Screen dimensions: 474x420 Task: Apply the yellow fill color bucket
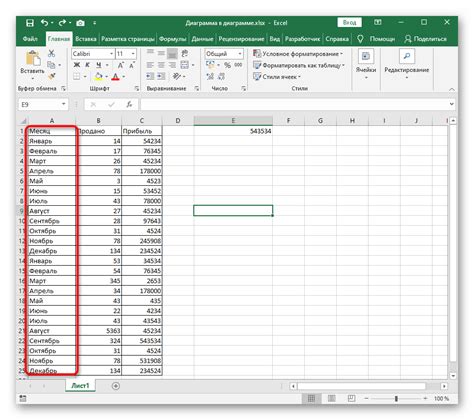pos(99,77)
